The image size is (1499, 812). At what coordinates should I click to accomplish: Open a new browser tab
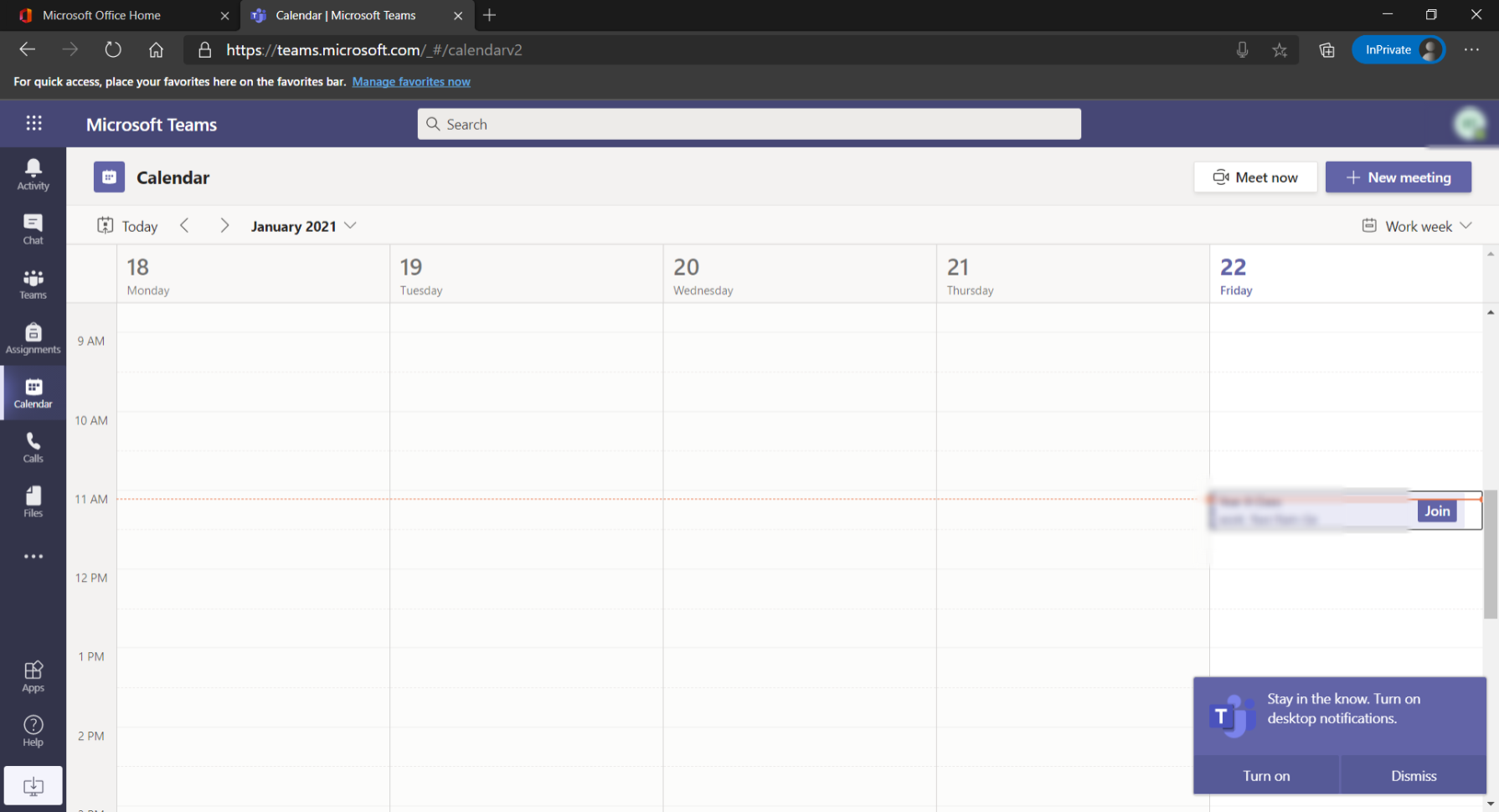[490, 15]
